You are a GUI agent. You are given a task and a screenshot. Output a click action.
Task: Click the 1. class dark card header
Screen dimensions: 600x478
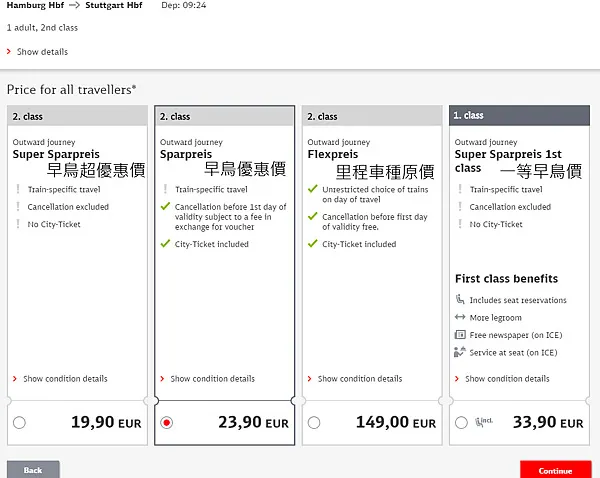519,116
